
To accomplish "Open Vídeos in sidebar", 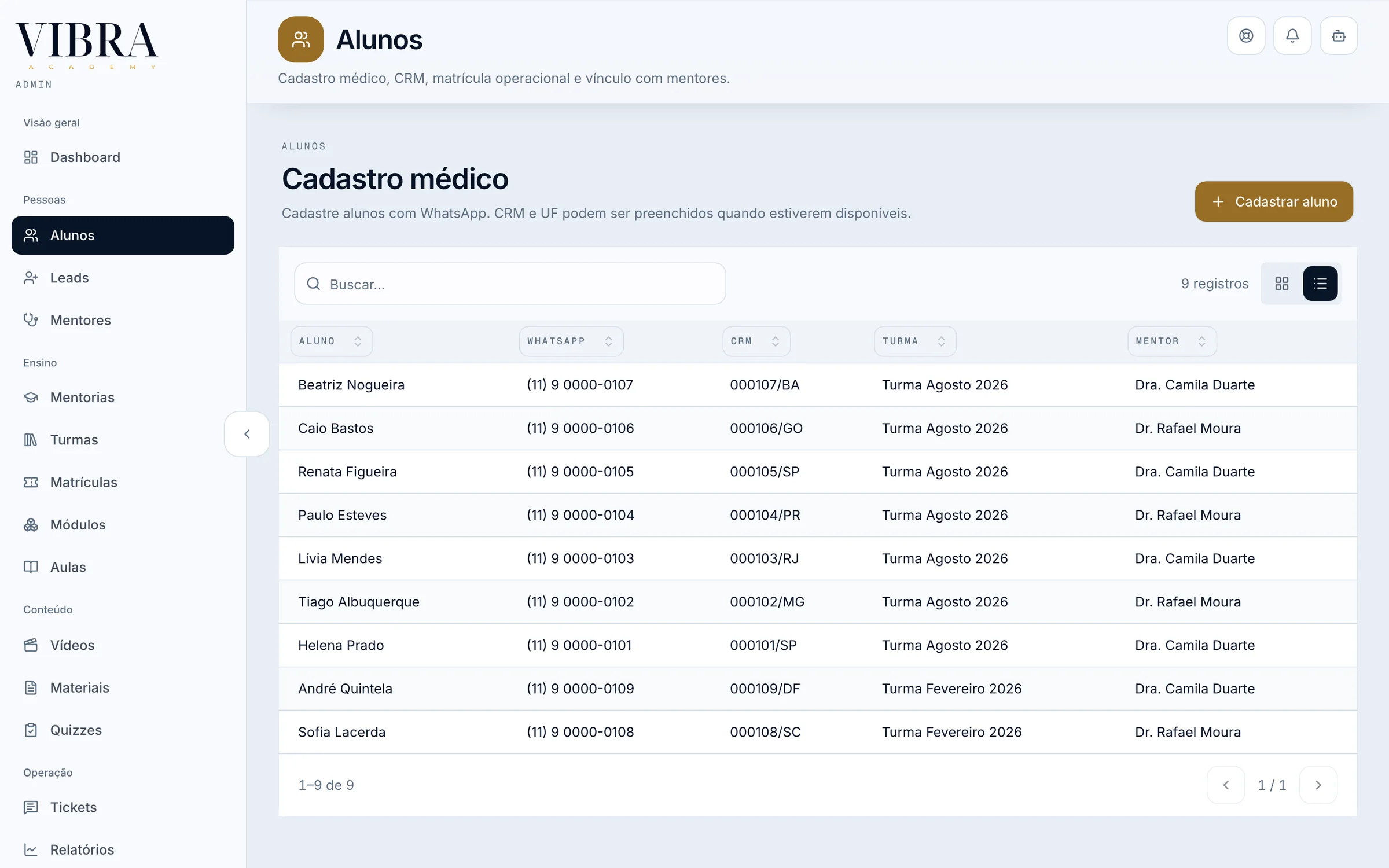I will coord(123,645).
